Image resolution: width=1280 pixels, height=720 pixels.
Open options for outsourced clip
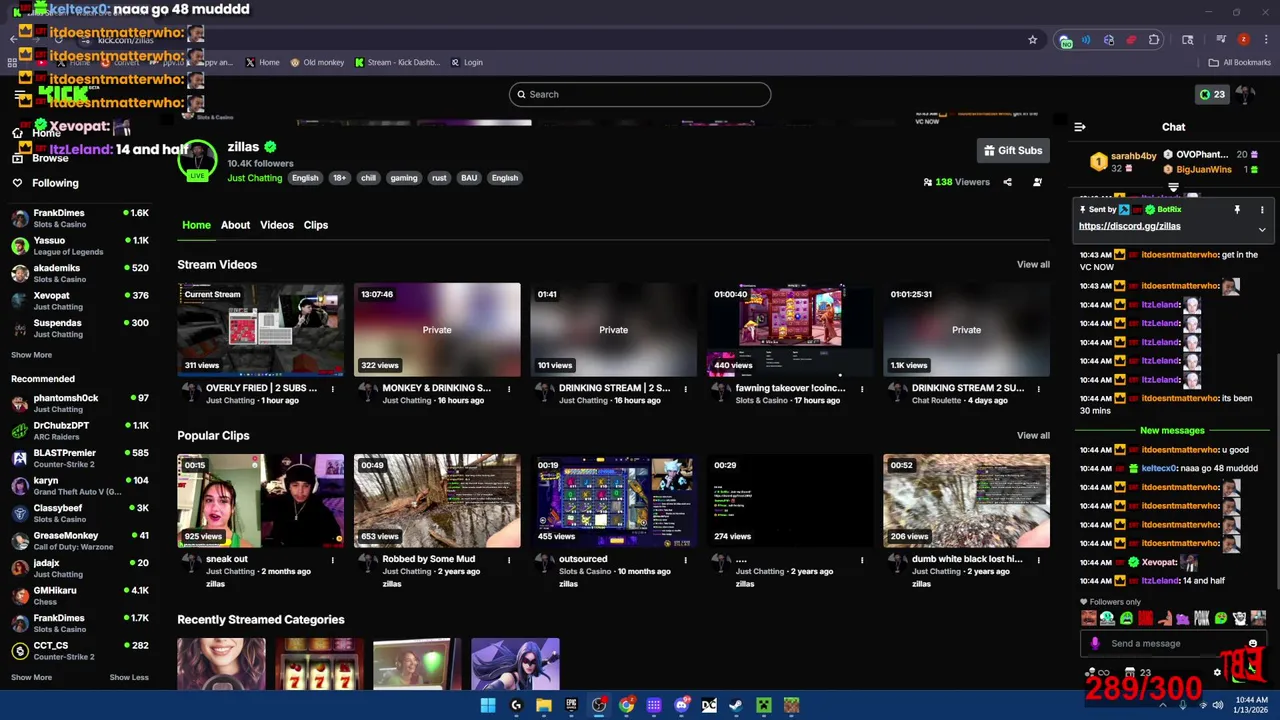[685, 560]
